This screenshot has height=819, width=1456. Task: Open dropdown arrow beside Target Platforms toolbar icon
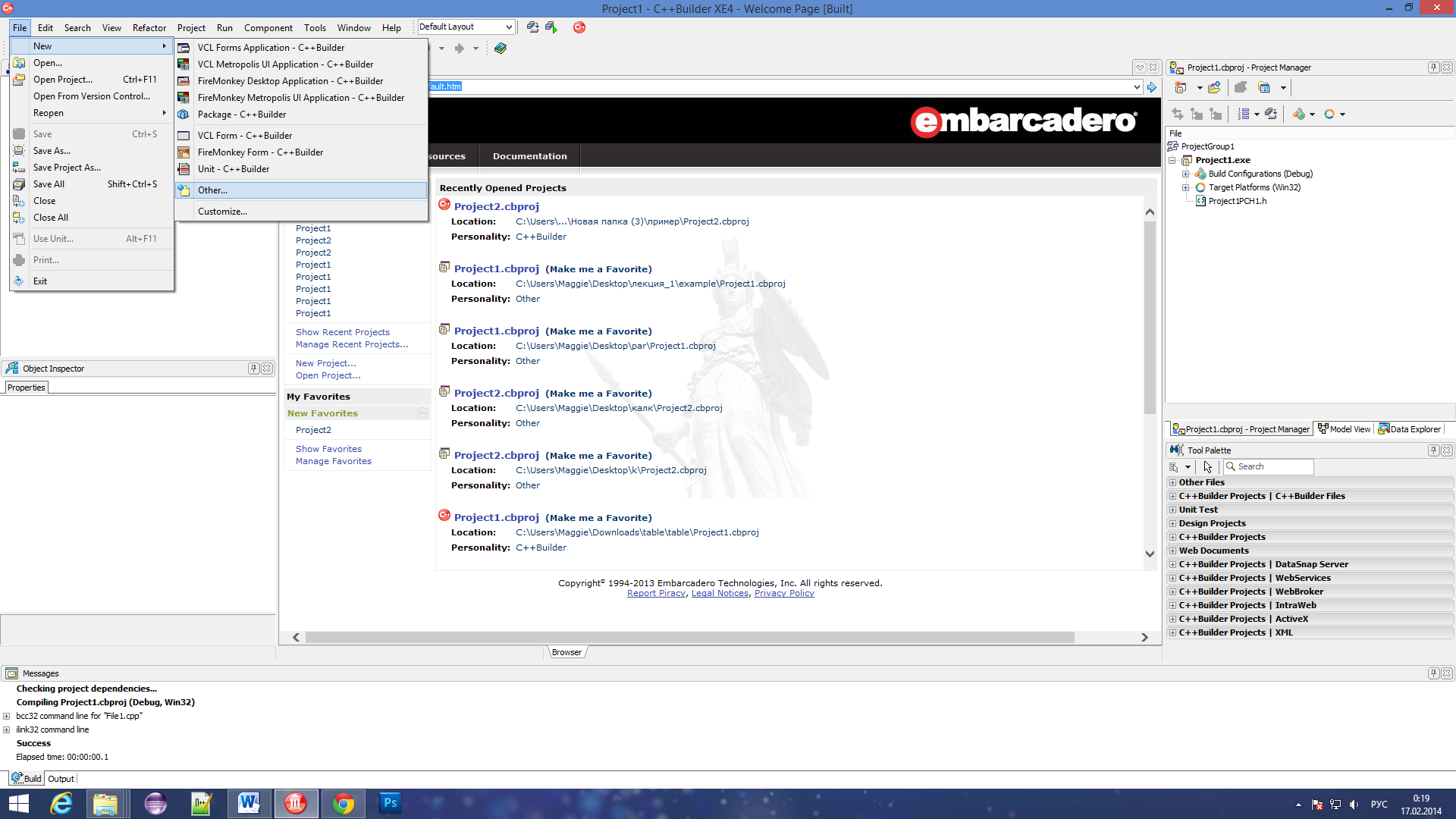[1342, 115]
